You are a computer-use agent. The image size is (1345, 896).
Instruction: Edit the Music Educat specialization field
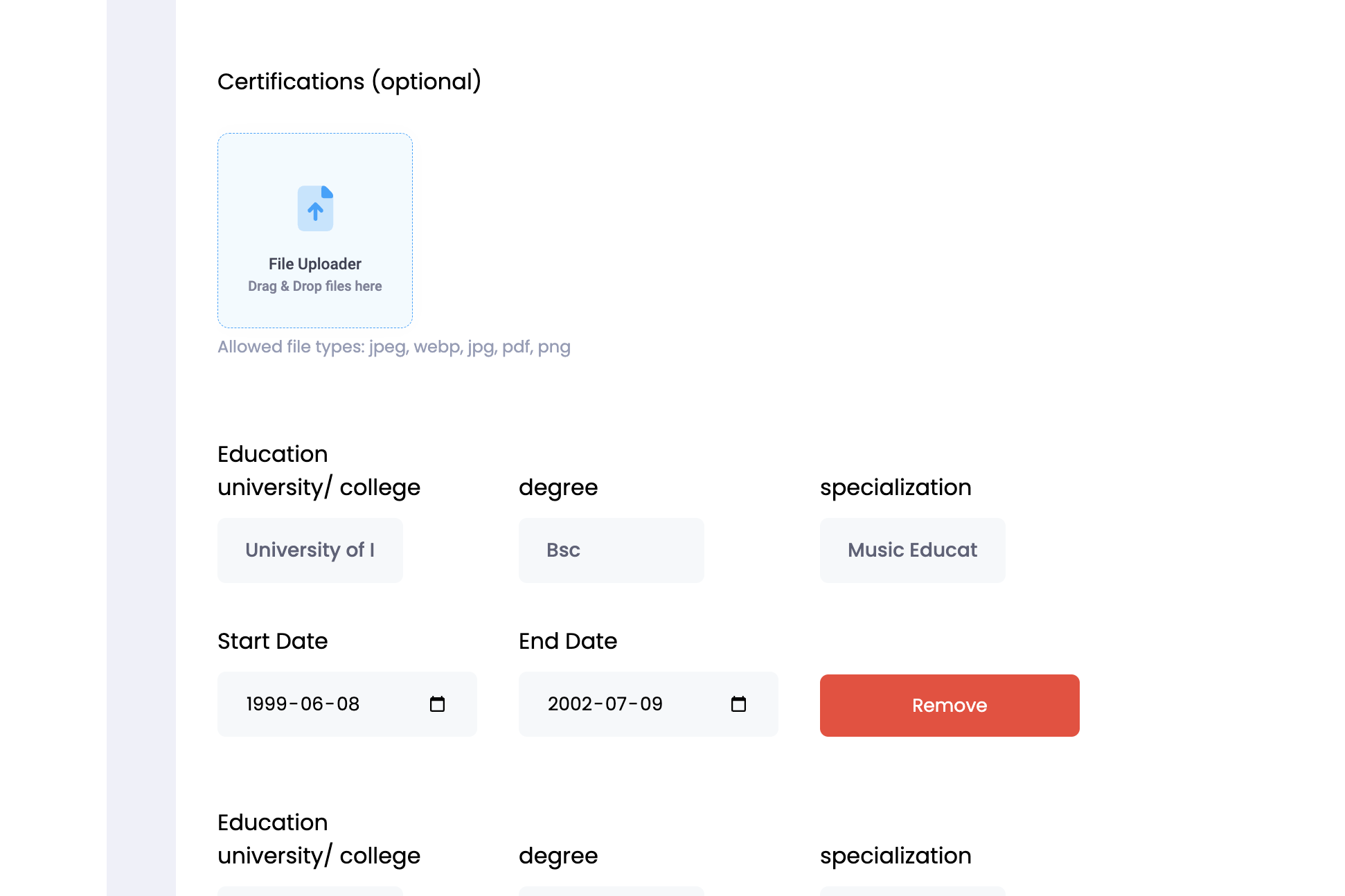(912, 550)
